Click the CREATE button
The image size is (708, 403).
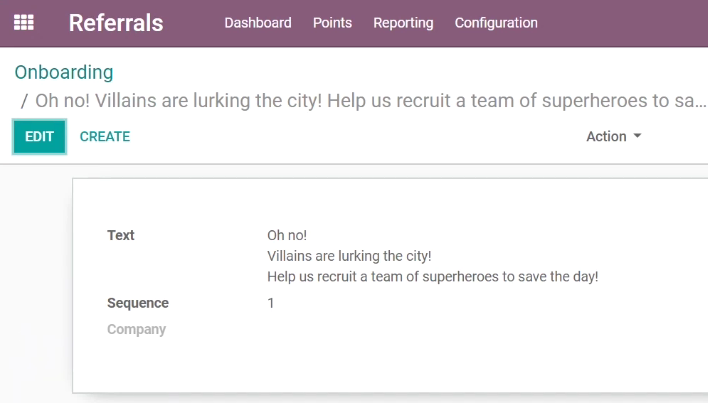point(105,137)
